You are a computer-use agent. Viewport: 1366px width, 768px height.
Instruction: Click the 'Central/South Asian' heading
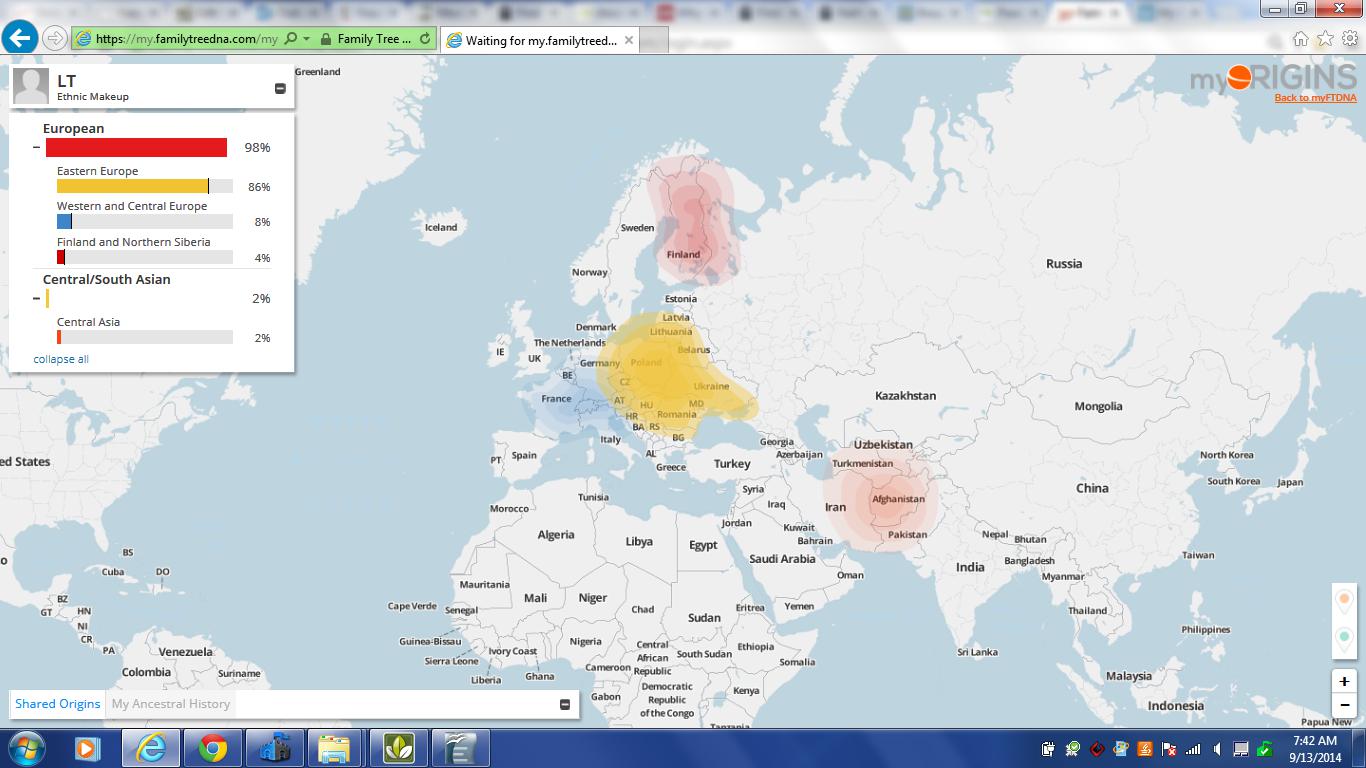106,279
